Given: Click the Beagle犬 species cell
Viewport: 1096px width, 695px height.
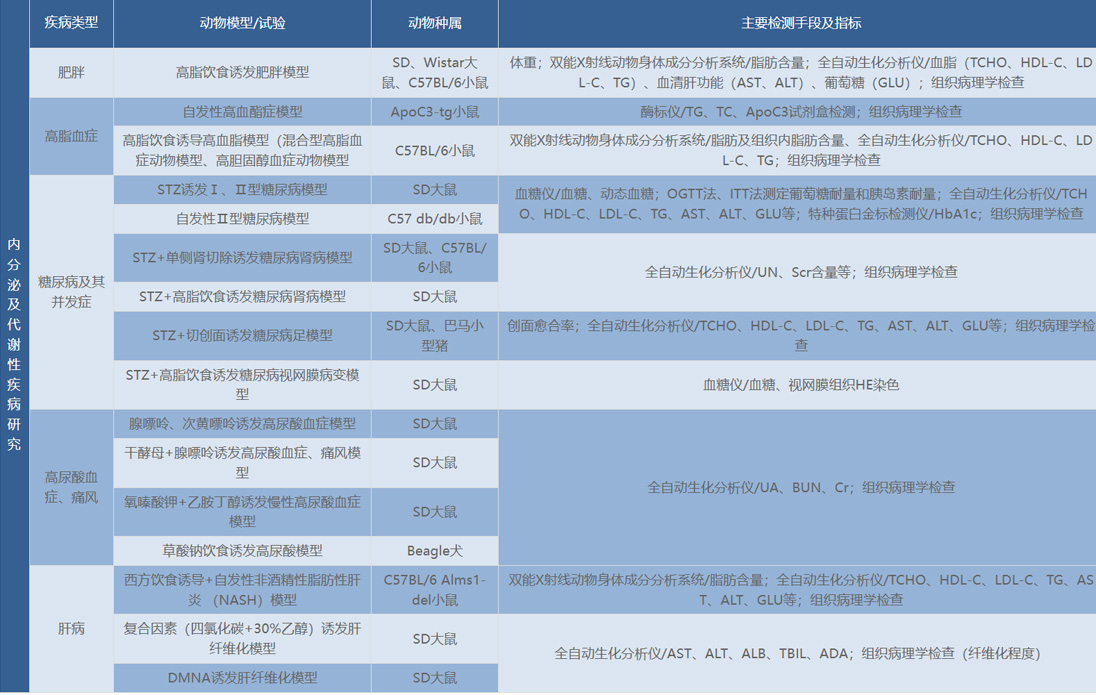Looking at the screenshot, I should tap(435, 550).
